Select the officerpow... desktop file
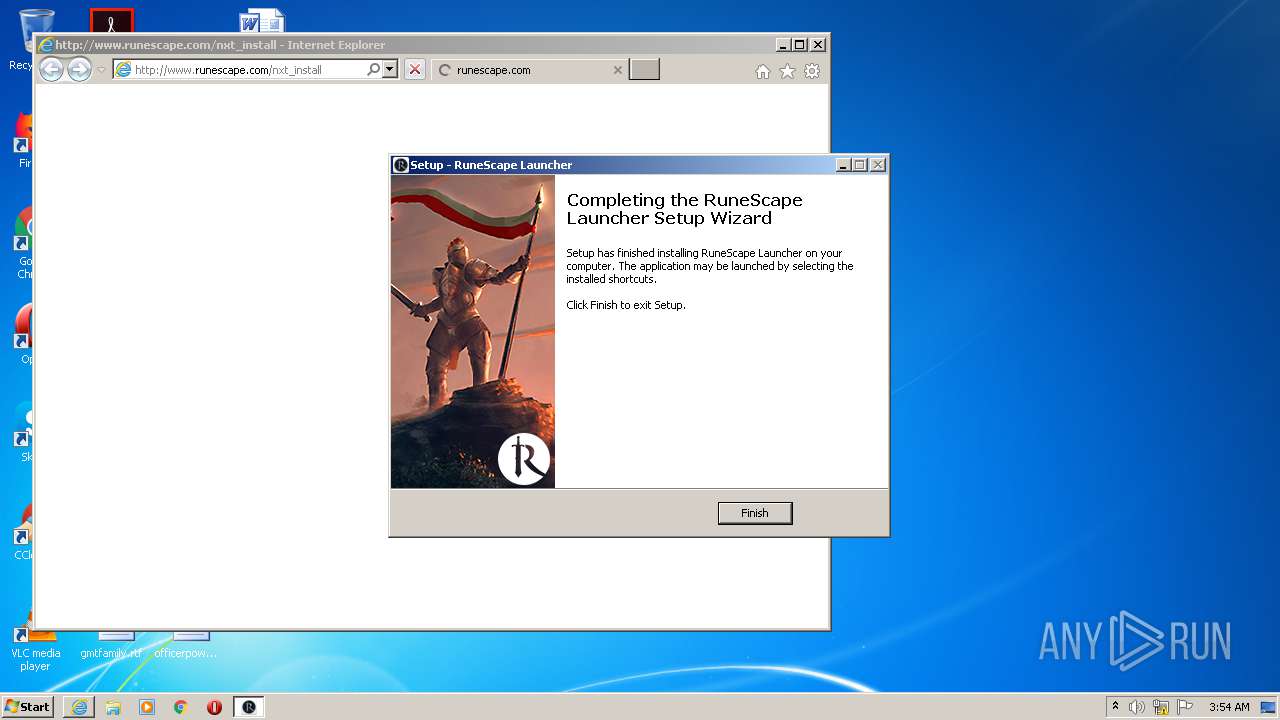This screenshot has width=1280, height=720. (x=186, y=645)
